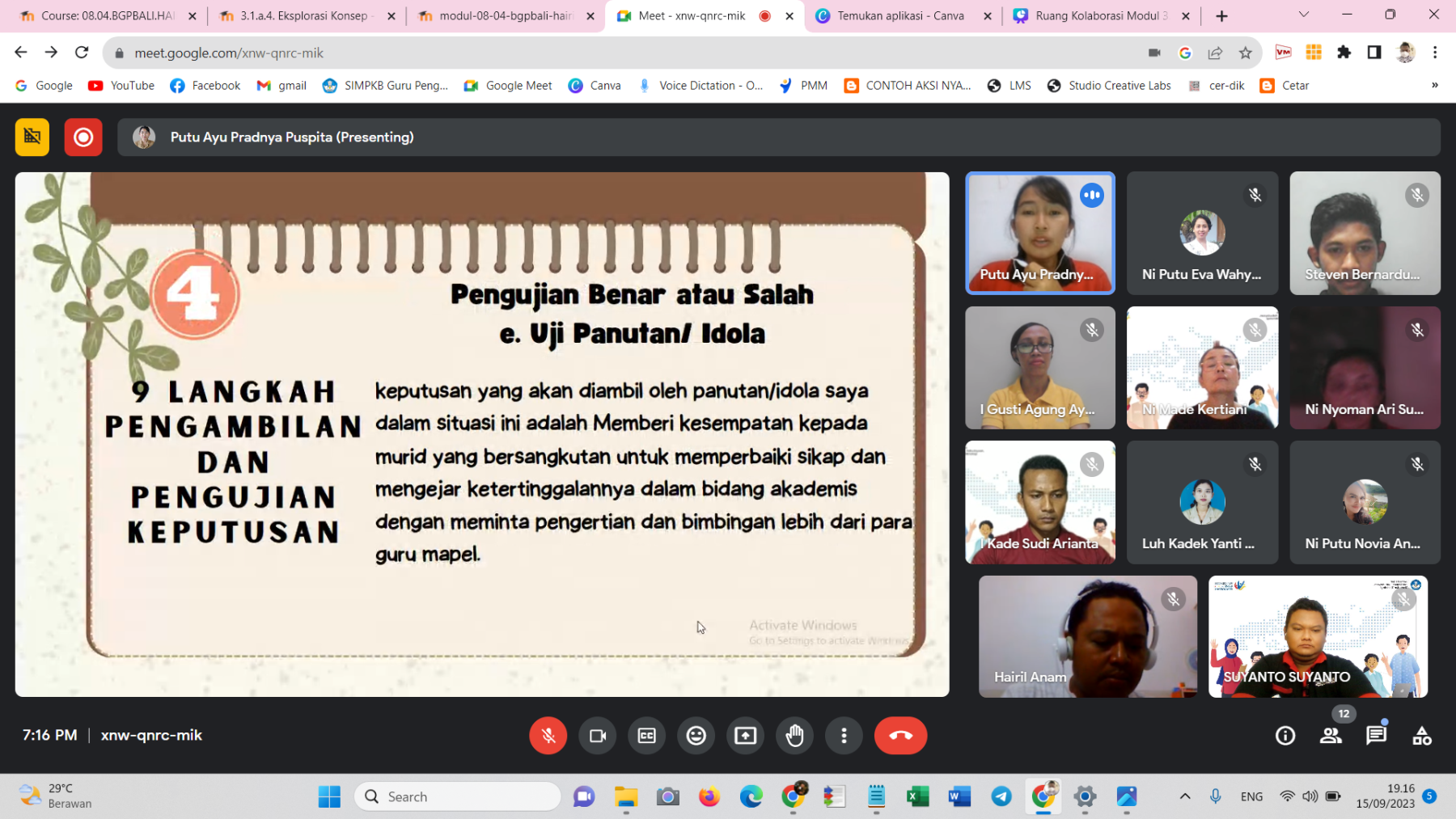Toggle the camera off
This screenshot has width=1456, height=819.
click(598, 736)
